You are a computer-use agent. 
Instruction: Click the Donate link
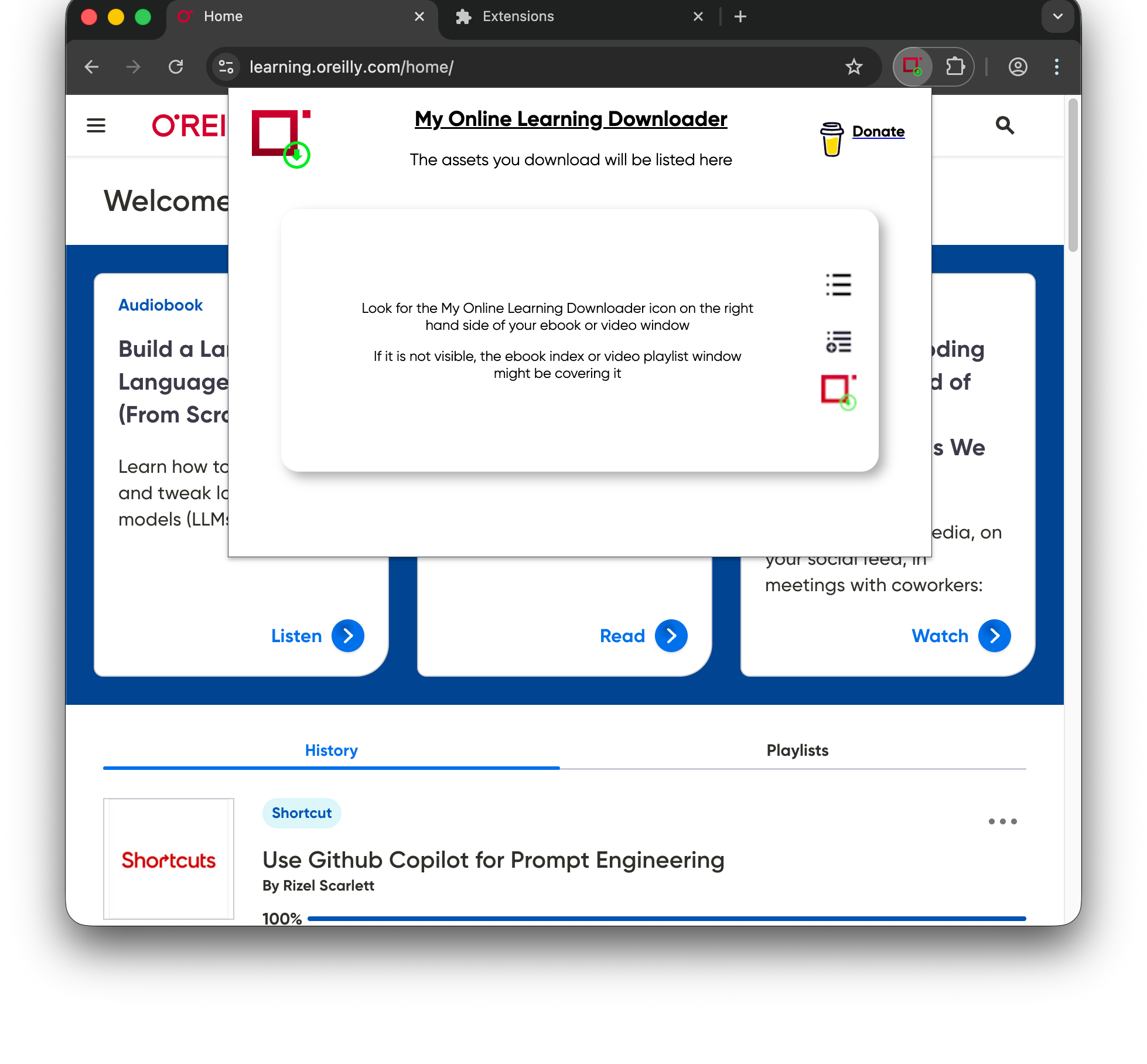click(x=878, y=132)
